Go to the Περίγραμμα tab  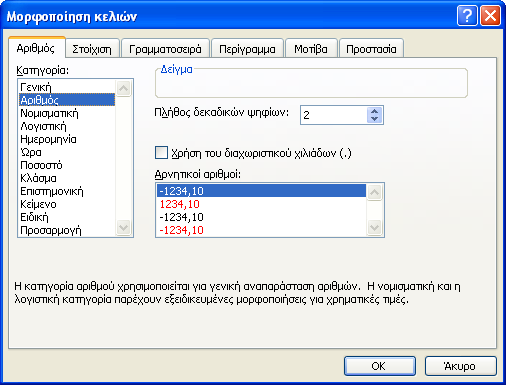pyautogui.click(x=247, y=49)
